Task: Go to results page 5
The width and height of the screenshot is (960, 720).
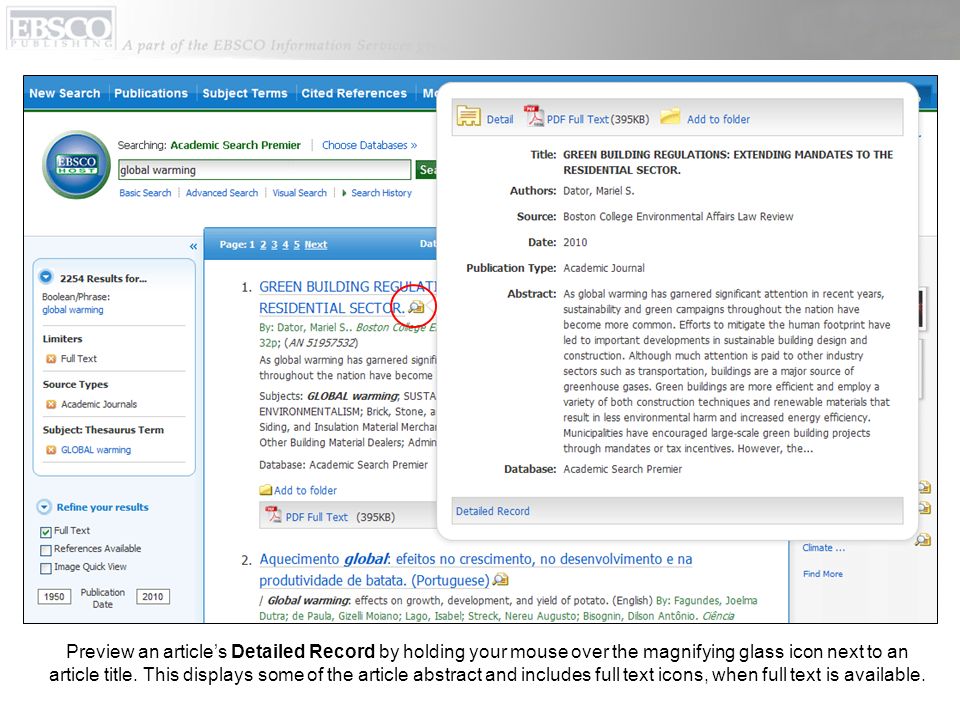Action: coord(296,245)
